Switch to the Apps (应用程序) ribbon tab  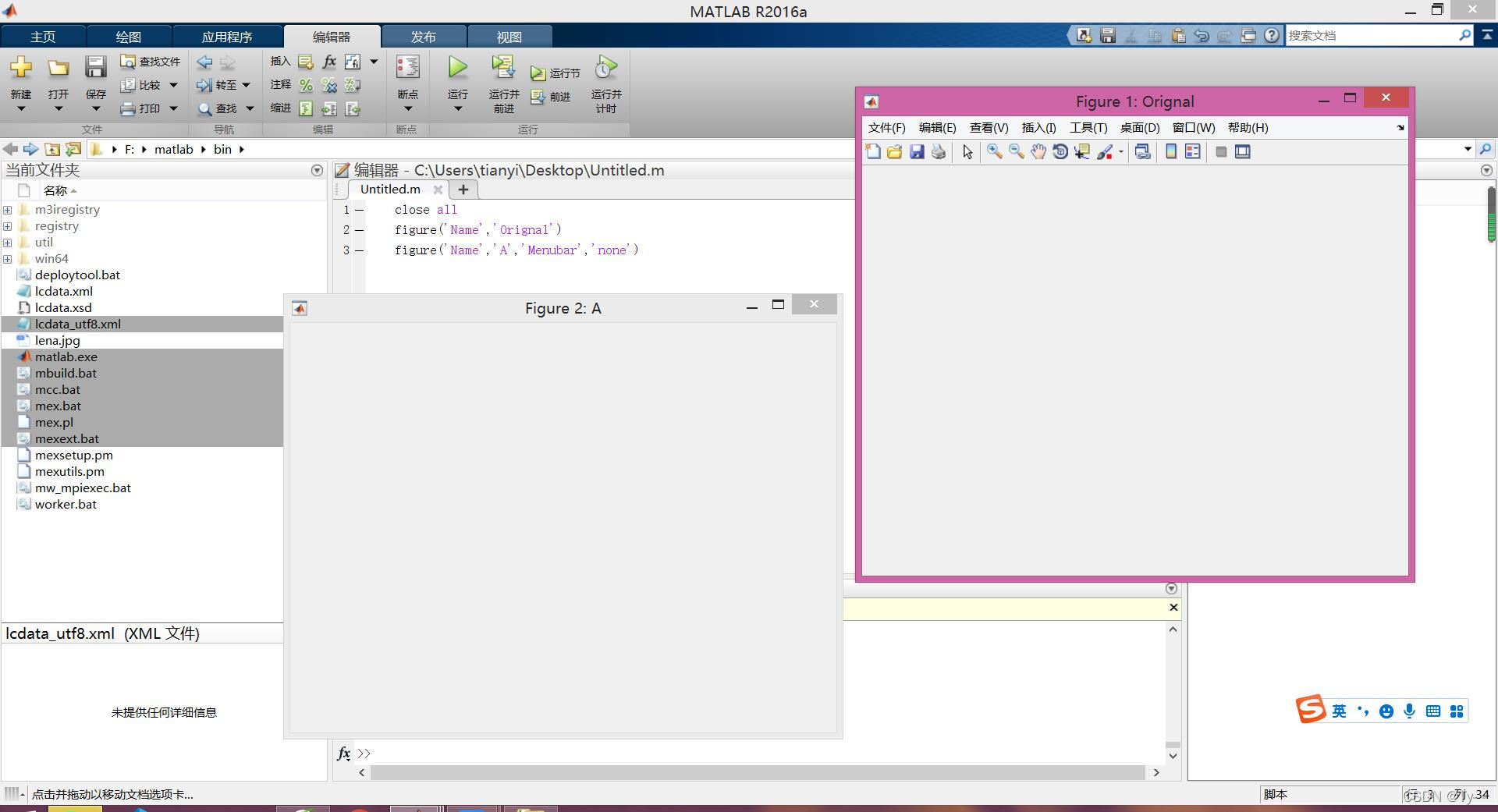click(227, 37)
